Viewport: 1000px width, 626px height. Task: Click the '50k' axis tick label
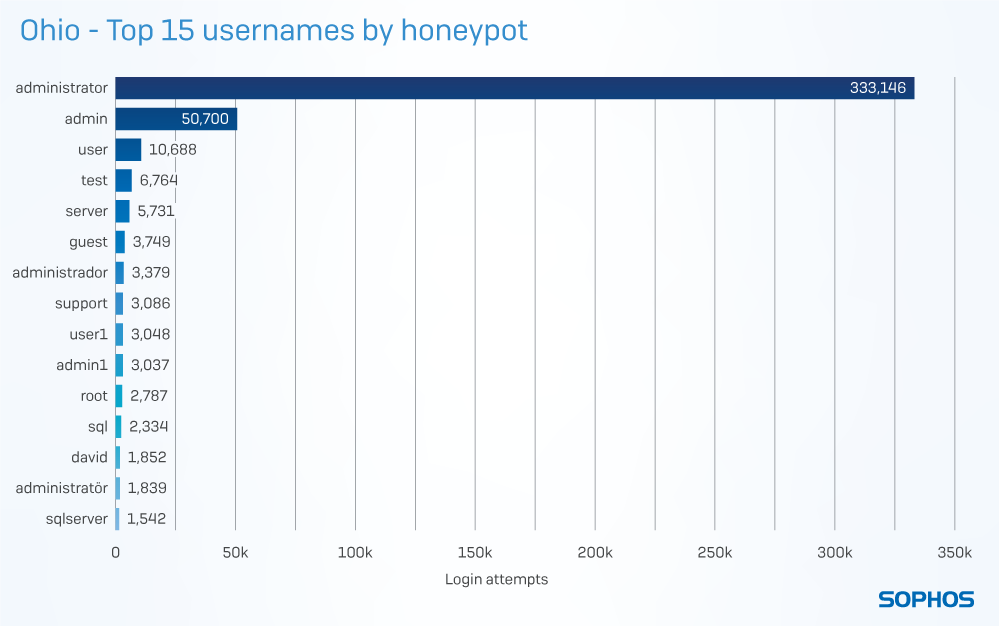pos(235,553)
